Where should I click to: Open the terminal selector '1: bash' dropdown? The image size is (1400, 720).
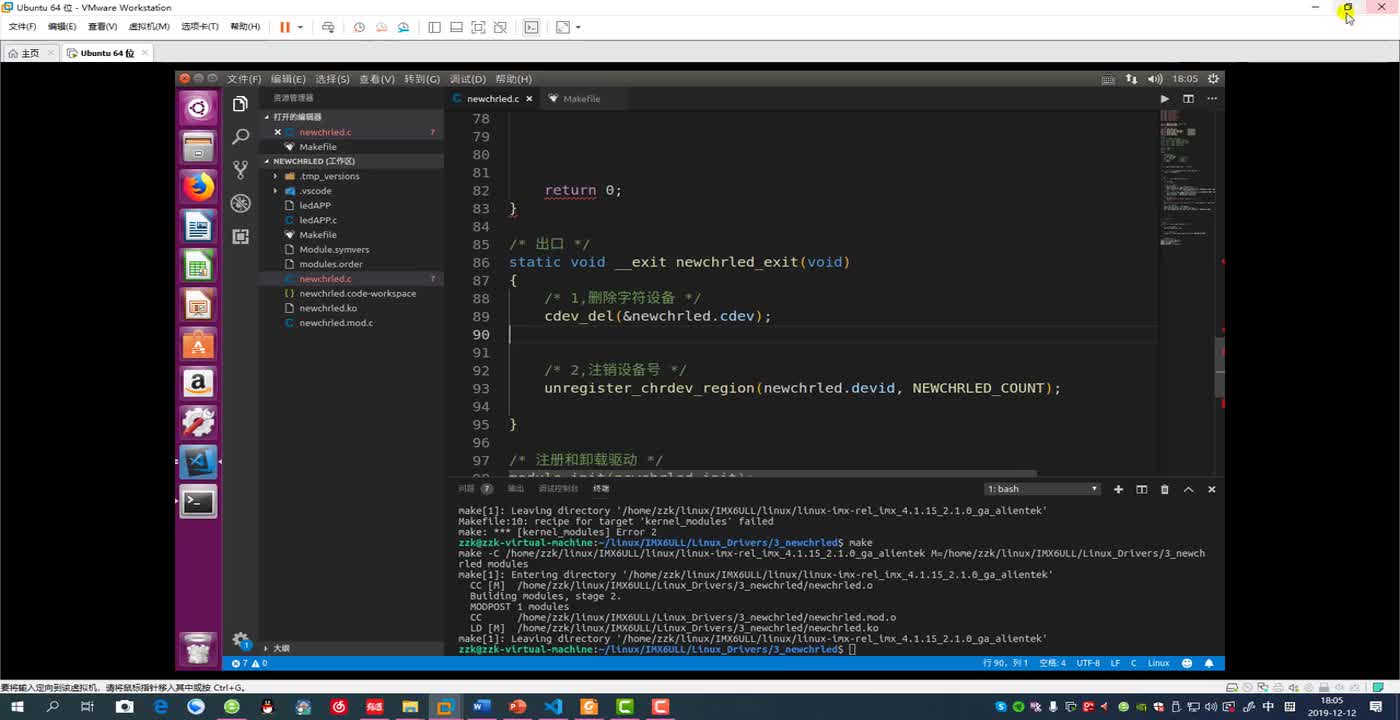click(x=1041, y=489)
